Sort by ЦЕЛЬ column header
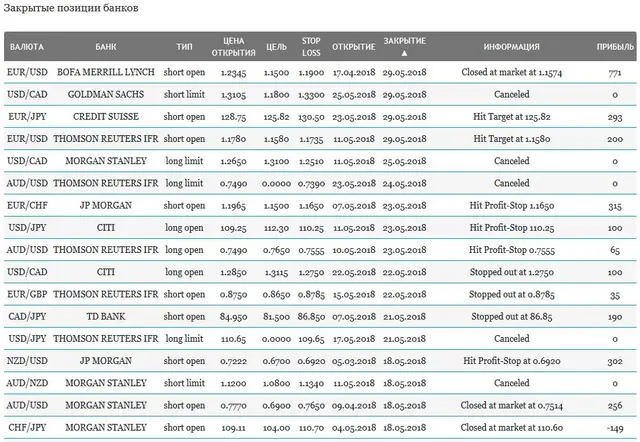 (x=276, y=47)
